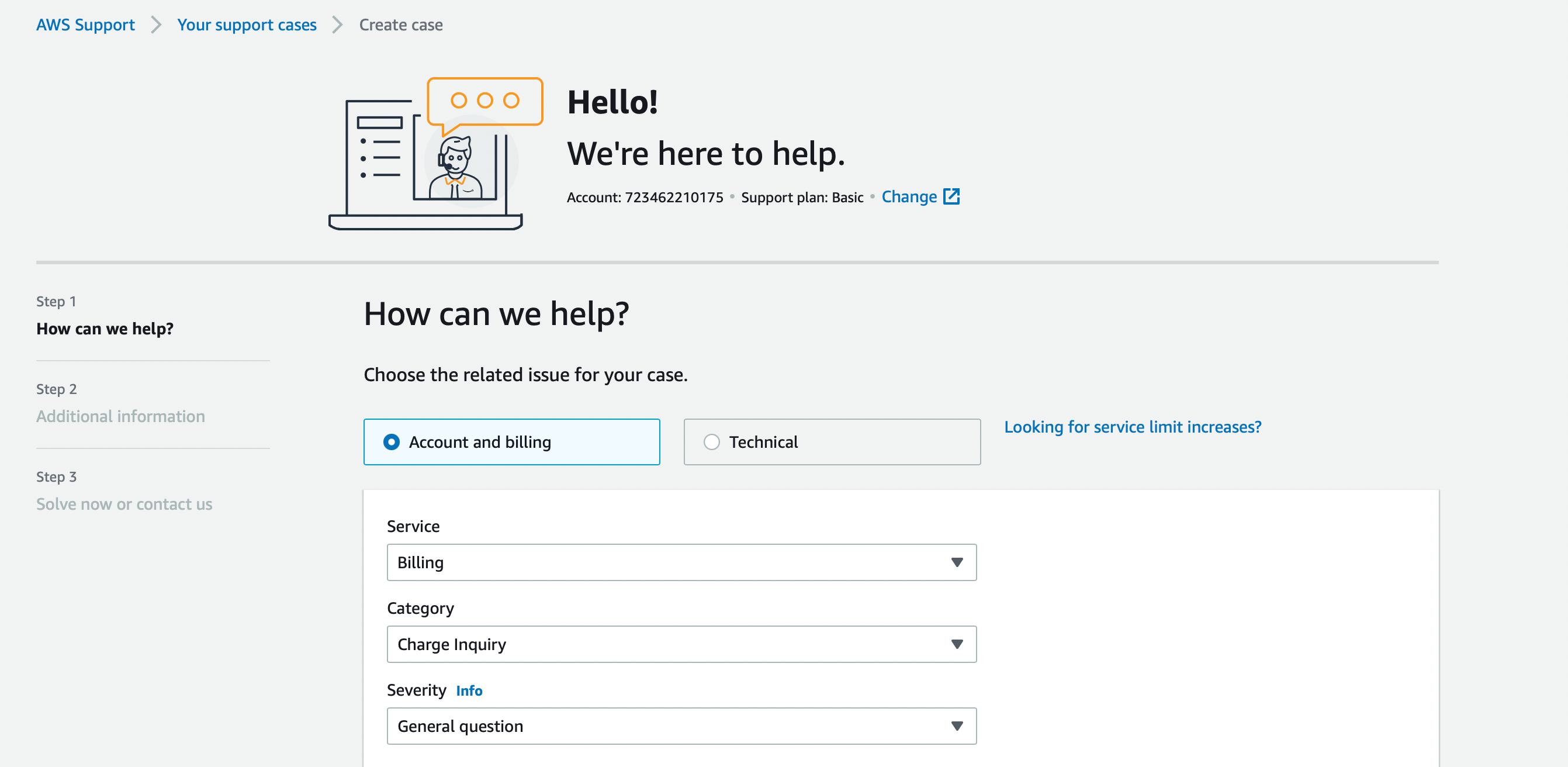The width and height of the screenshot is (1568, 767).
Task: Expand the Charge Inquiry category dropdown
Action: [x=670, y=644]
